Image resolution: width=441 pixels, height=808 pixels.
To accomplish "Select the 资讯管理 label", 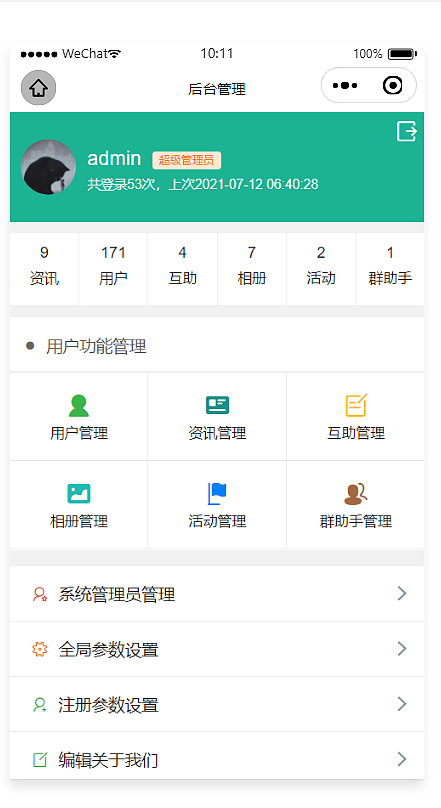I will 217,433.
